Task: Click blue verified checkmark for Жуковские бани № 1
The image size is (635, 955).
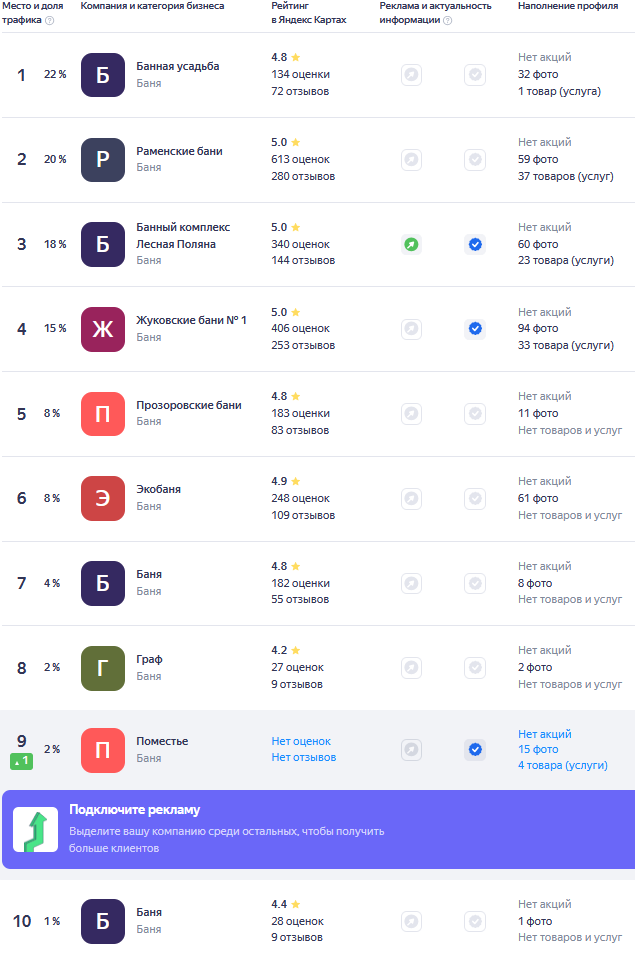Action: [475, 328]
